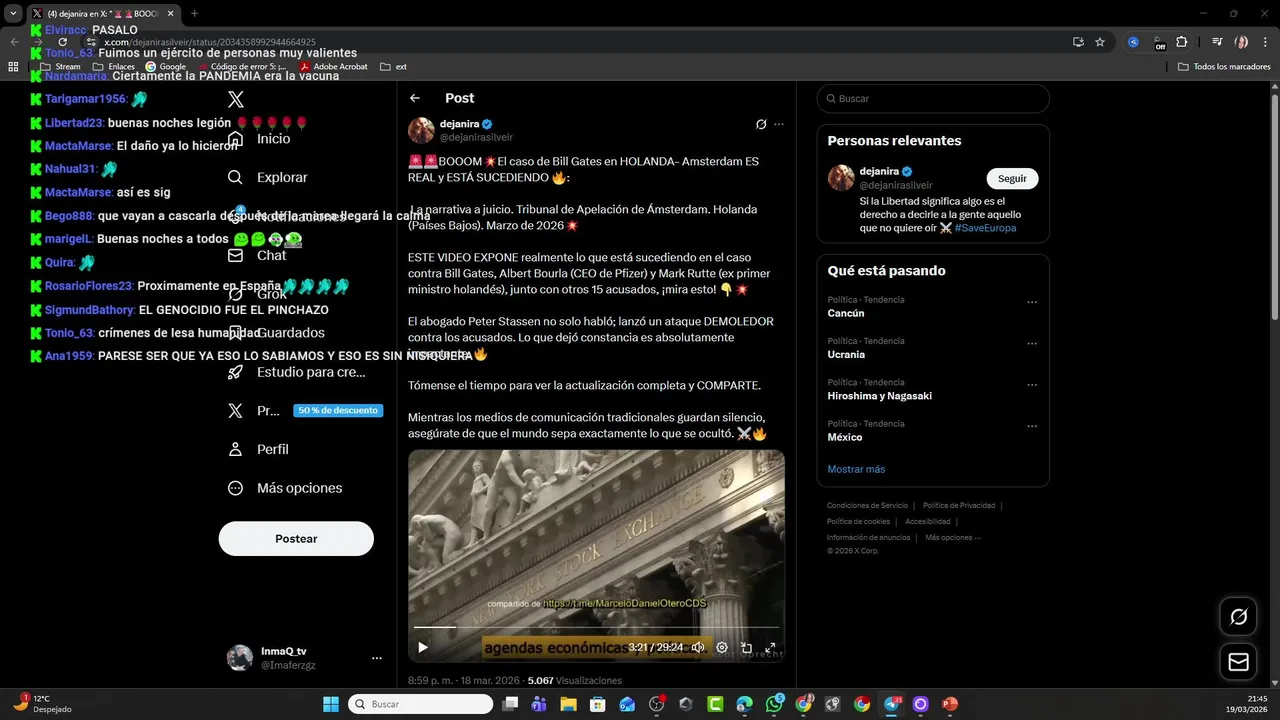Open more options for the Ucrania trend

click(1032, 343)
